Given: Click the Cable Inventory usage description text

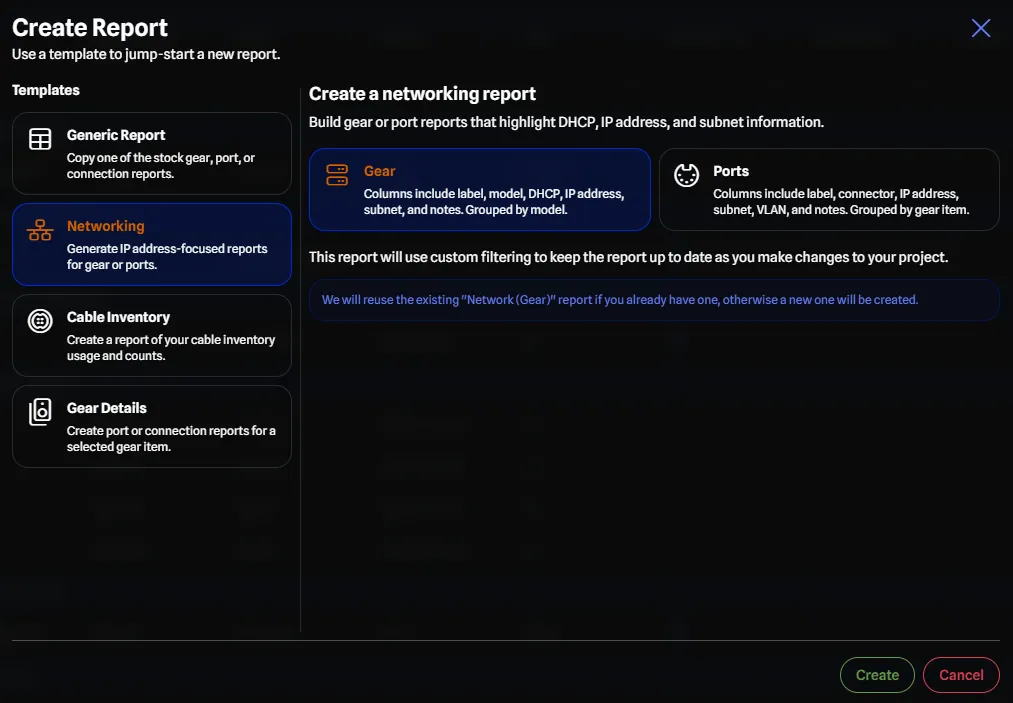Looking at the screenshot, I should 171,347.
